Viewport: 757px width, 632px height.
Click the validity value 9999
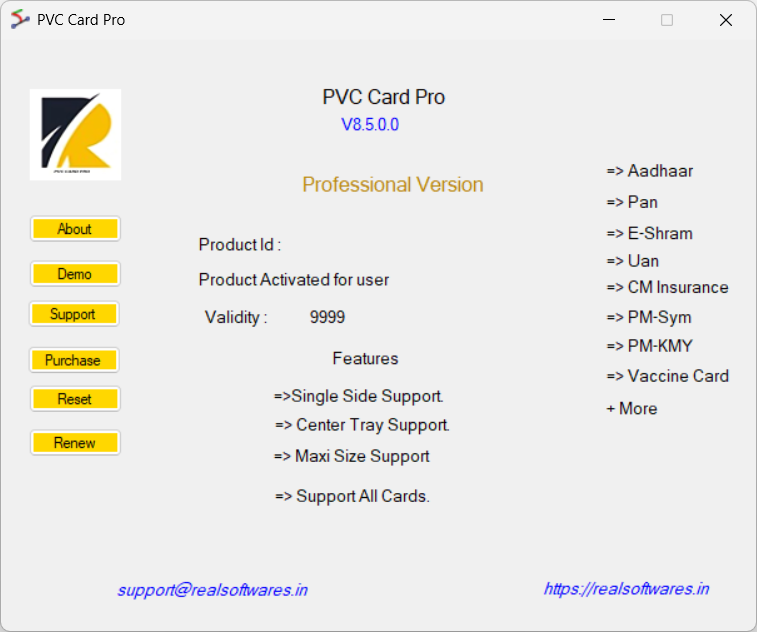click(x=327, y=317)
